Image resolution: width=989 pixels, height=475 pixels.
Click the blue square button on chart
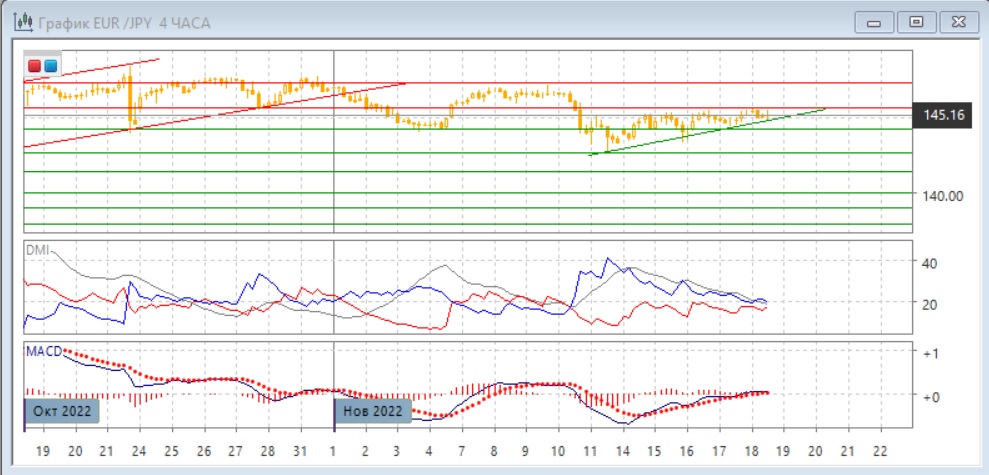tap(50, 66)
